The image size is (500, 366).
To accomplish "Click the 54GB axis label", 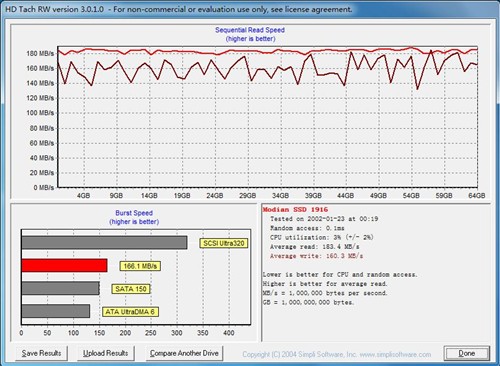I will pyautogui.click(x=411, y=196).
